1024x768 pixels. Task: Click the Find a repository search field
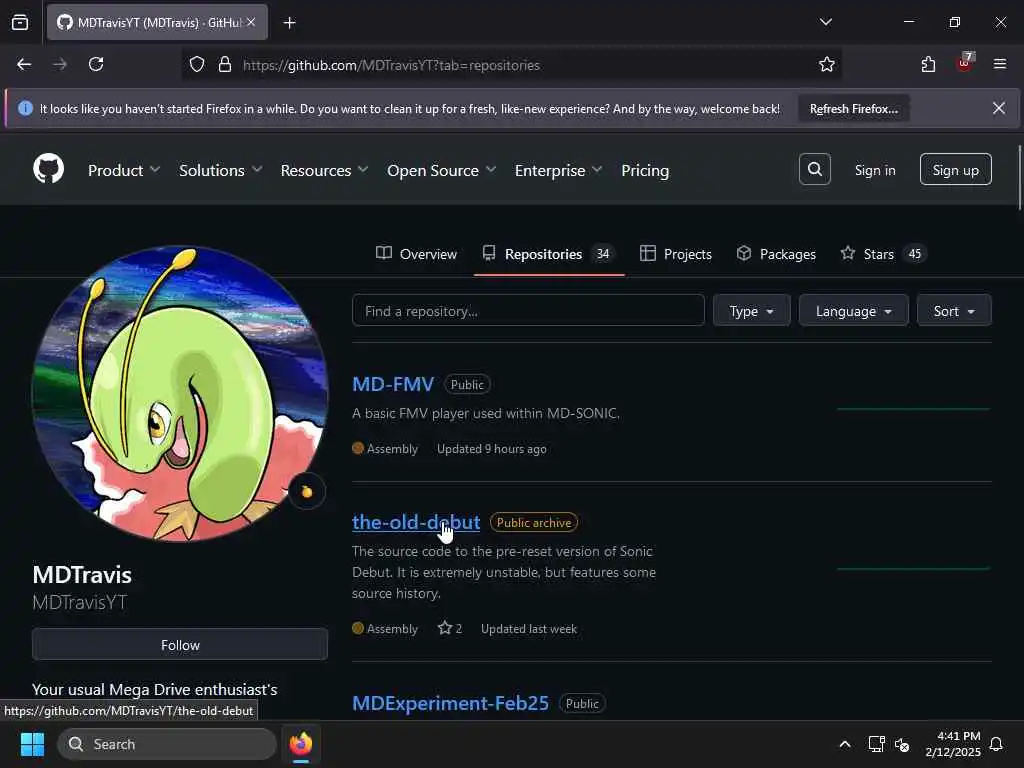(528, 311)
